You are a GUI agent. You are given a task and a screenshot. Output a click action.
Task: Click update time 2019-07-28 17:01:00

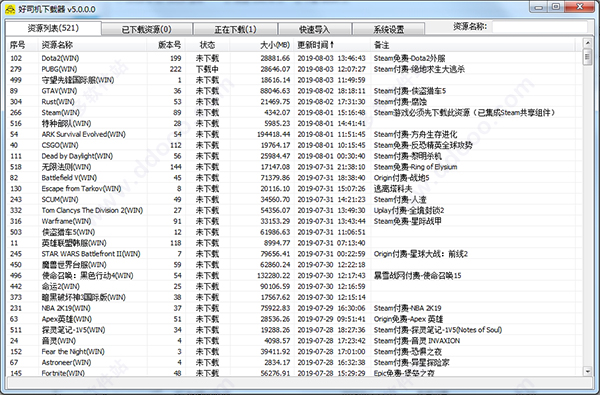click(331, 352)
